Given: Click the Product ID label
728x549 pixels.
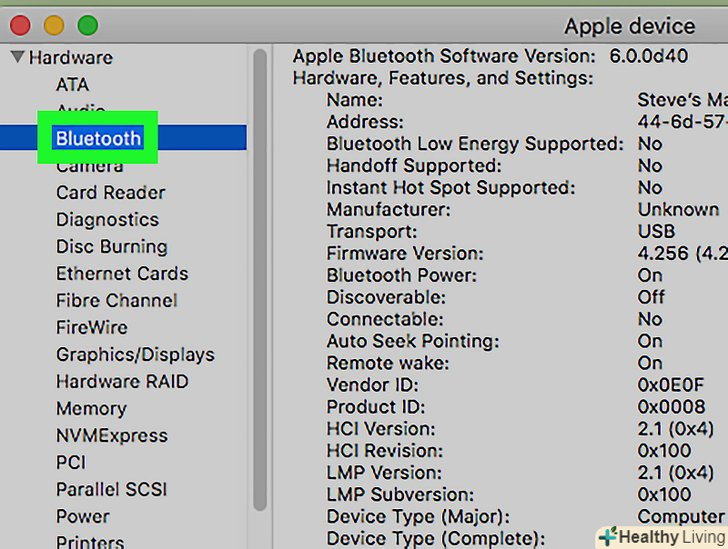Looking at the screenshot, I should point(376,407).
